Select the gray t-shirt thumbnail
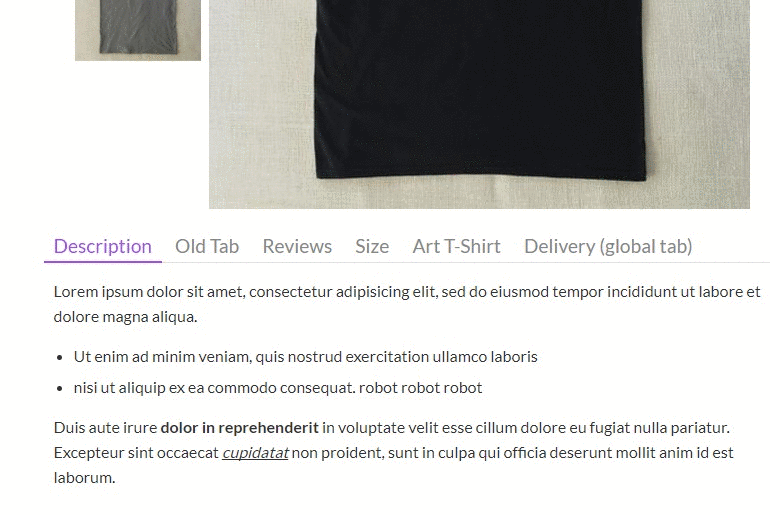Screen dimensions: 770x515 coord(138,30)
